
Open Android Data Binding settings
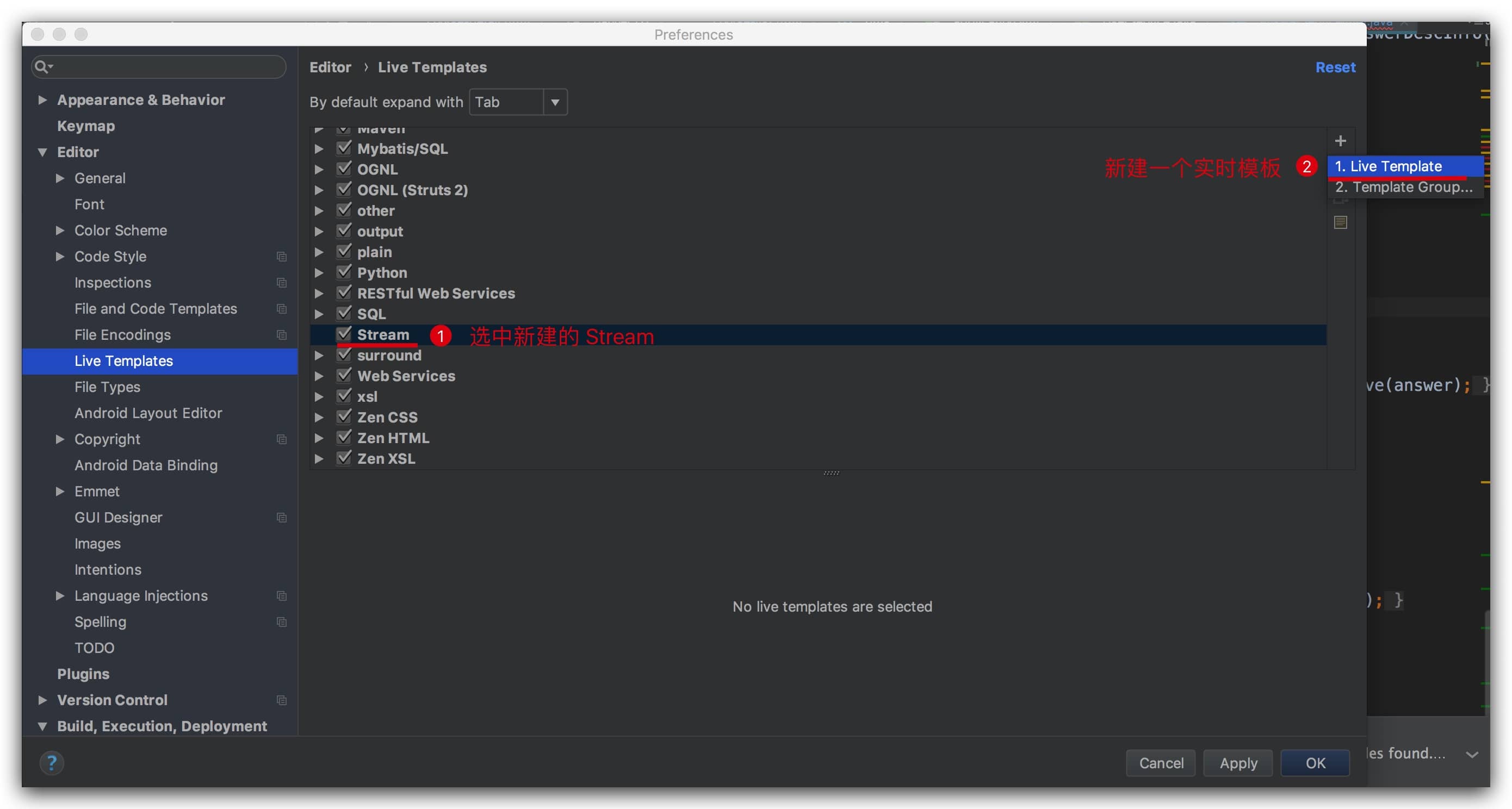(x=146, y=465)
